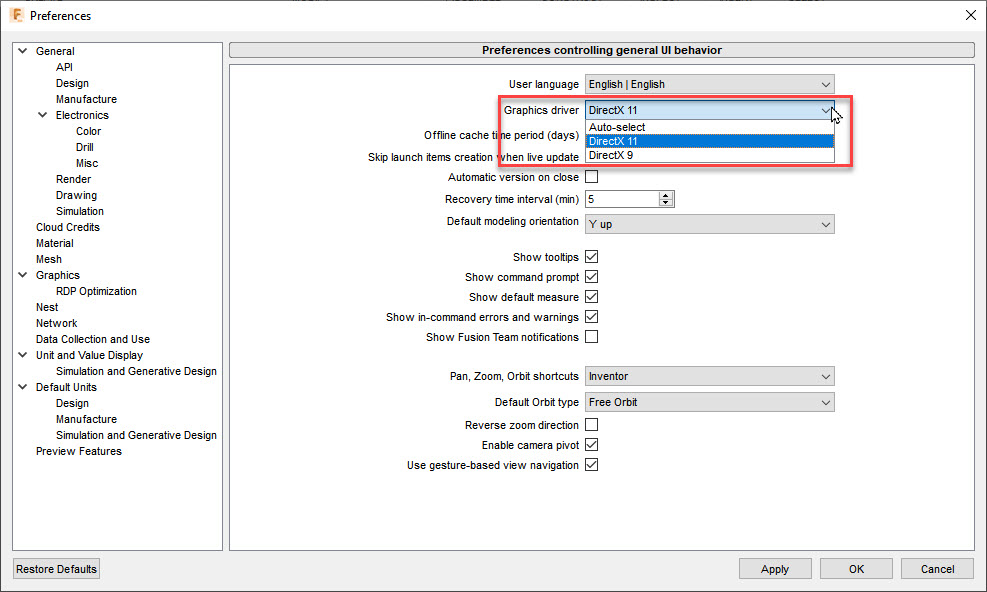Disable Show tooltips
This screenshot has width=987, height=592.
(591, 256)
